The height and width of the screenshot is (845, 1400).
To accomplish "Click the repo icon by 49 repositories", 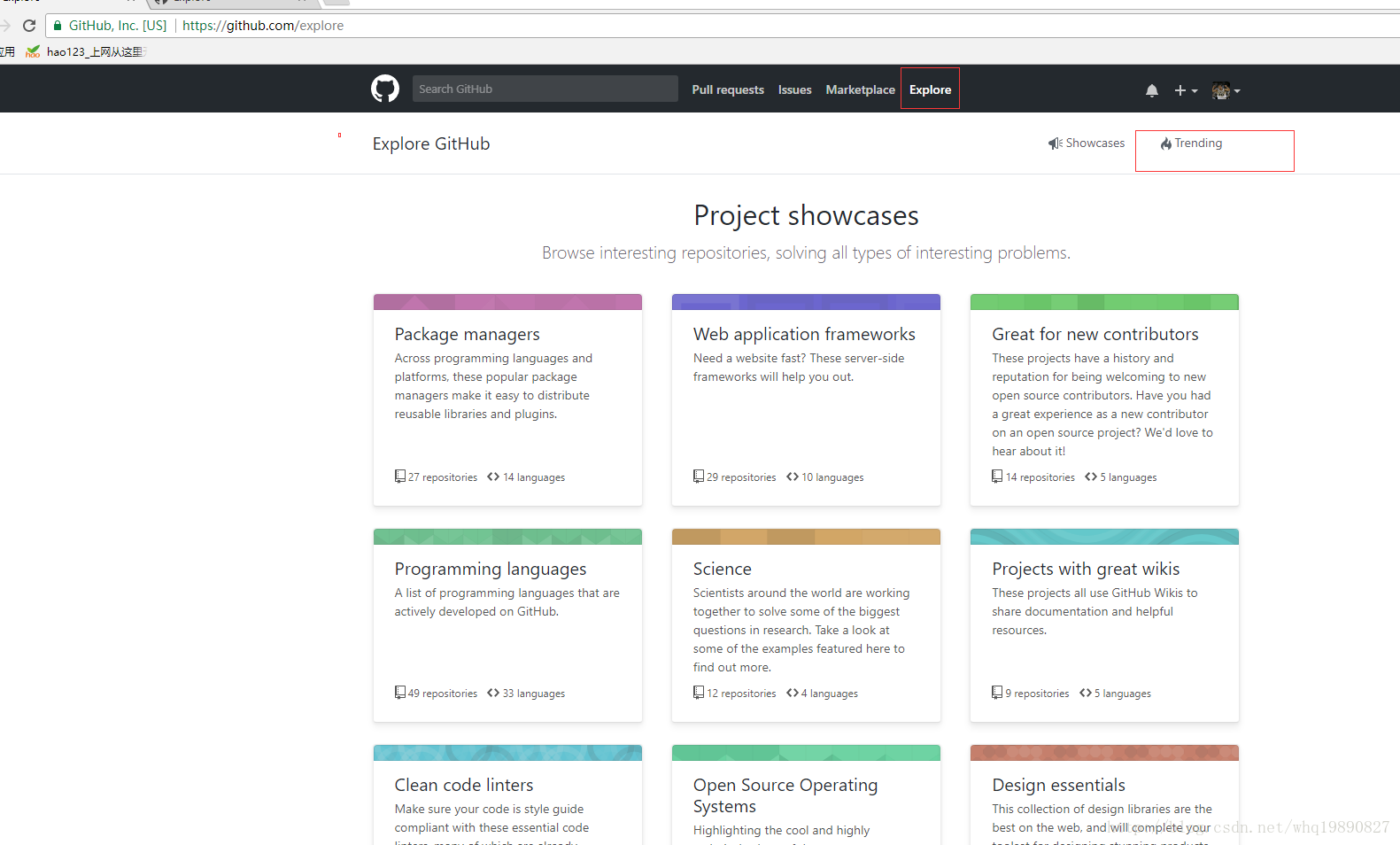I will [x=400, y=693].
